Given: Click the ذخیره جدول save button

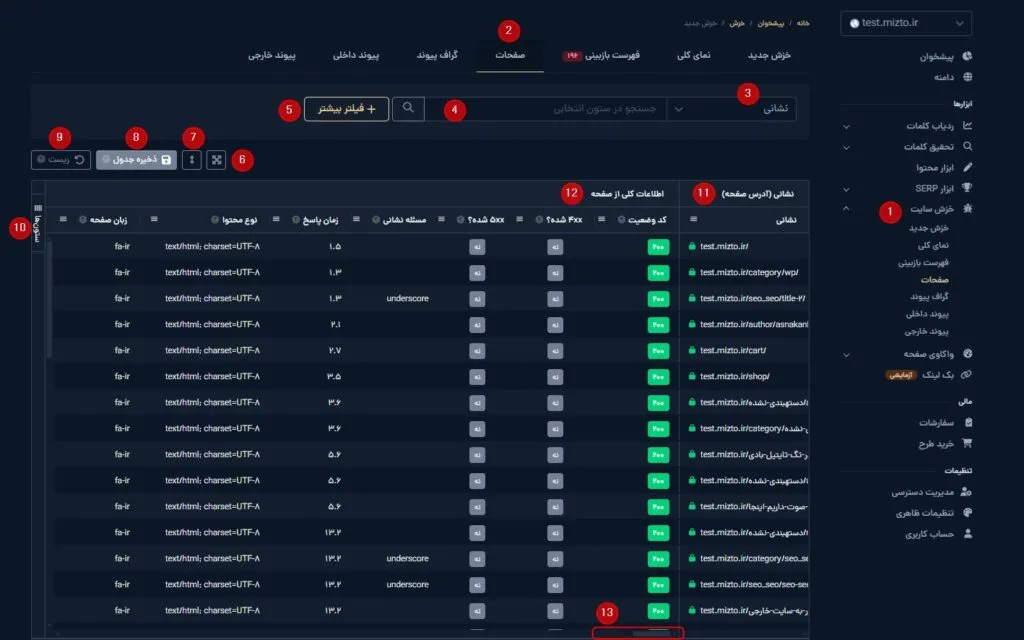Looking at the screenshot, I should (136, 160).
